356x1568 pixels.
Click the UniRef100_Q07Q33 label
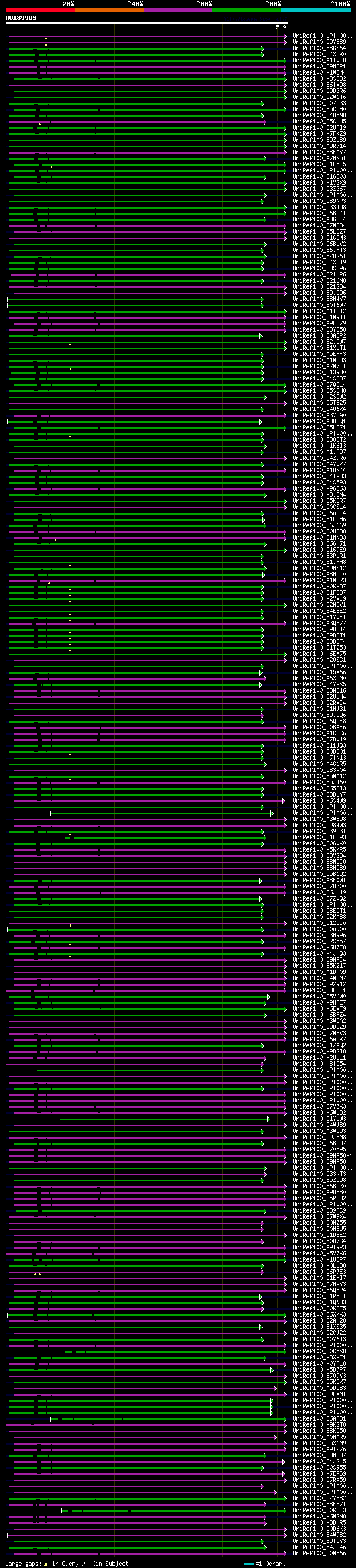coord(319,103)
